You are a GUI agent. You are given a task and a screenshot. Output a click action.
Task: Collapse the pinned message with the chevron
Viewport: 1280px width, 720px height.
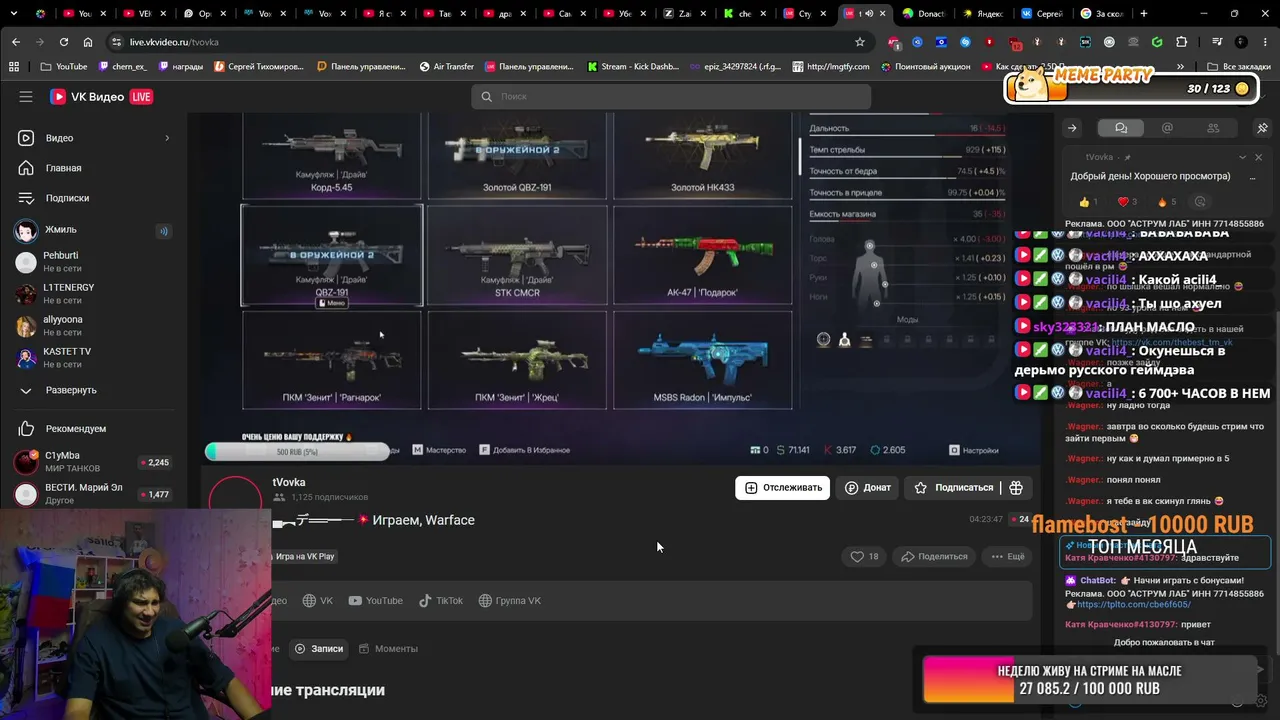tap(1242, 157)
